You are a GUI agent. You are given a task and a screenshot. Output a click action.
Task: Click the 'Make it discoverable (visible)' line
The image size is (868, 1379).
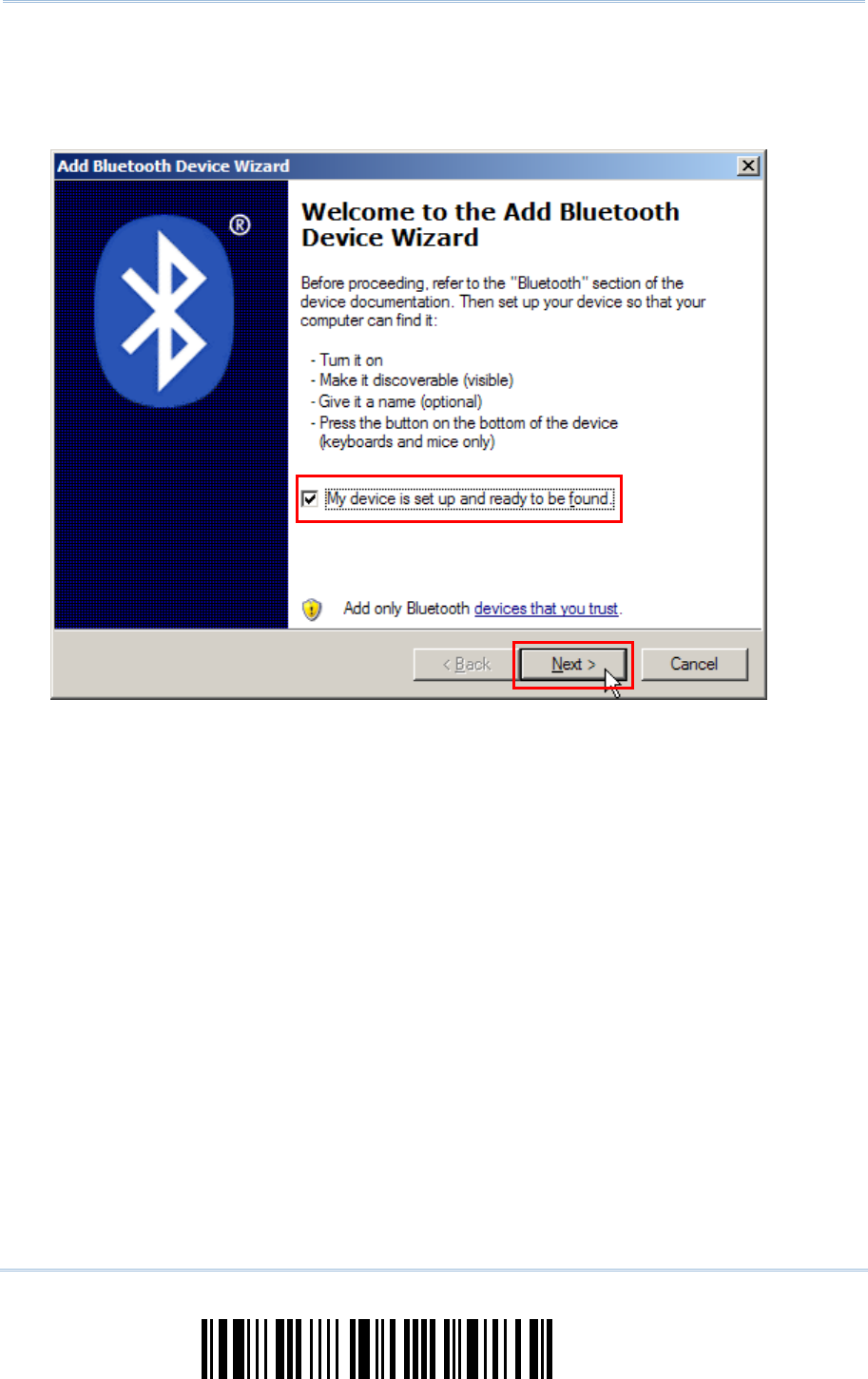[x=412, y=380]
